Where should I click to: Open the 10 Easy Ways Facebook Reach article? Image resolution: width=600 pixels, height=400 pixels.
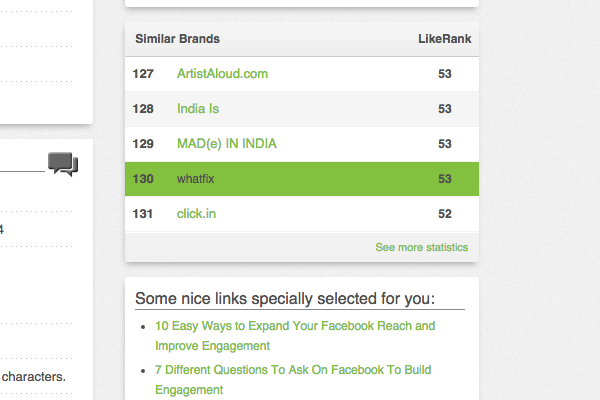(x=295, y=326)
